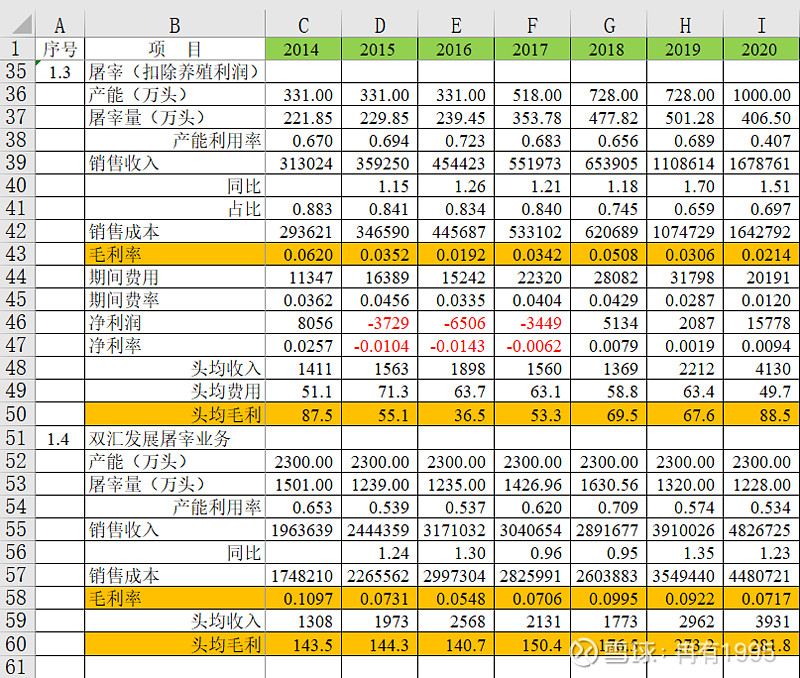The image size is (800, 678).
Task: Select row 50 header
Action: (17, 414)
